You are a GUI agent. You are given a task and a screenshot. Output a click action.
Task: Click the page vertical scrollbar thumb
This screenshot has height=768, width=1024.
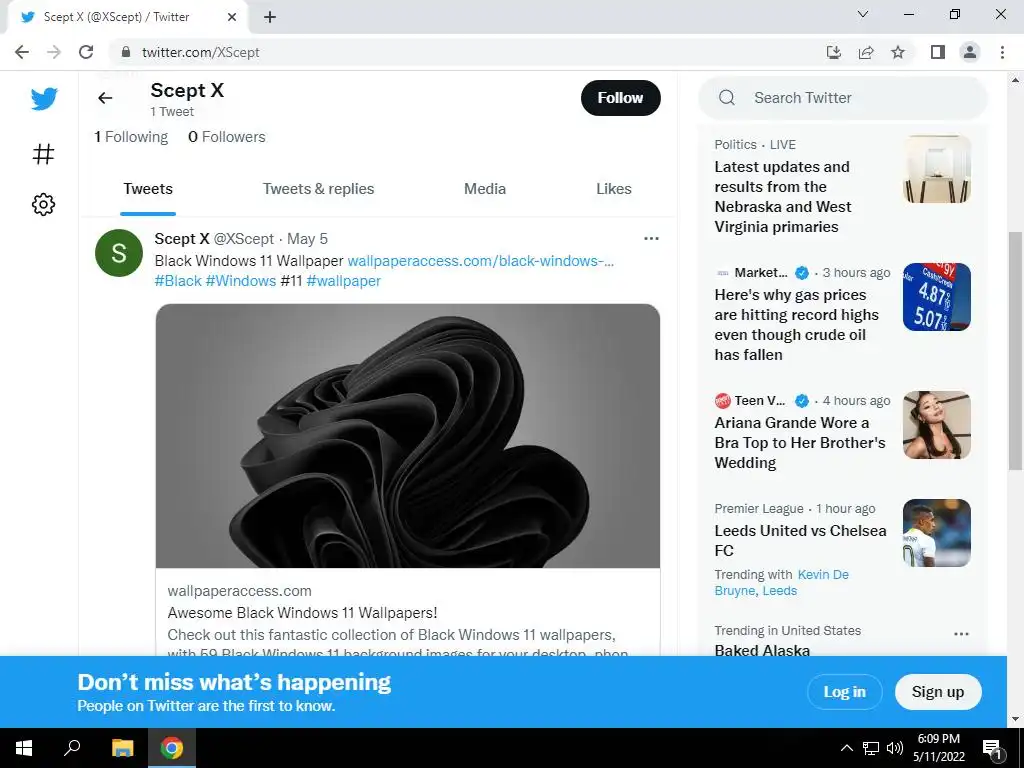(1015, 351)
